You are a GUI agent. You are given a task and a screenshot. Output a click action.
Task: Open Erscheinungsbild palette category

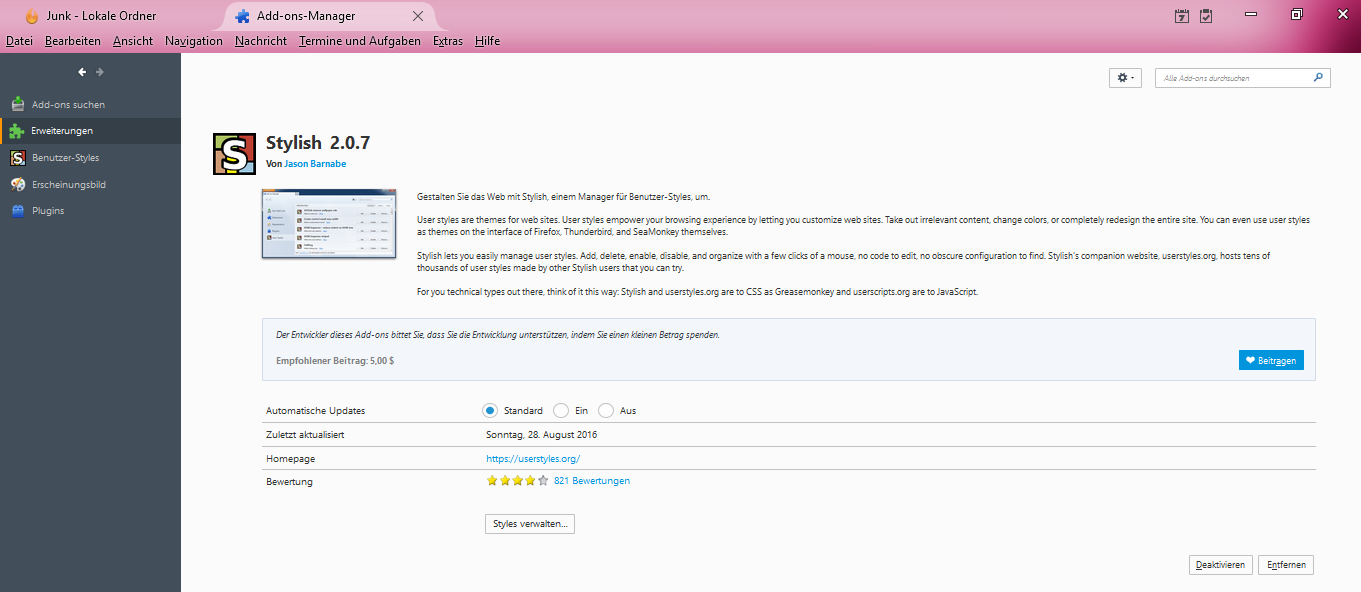click(90, 185)
